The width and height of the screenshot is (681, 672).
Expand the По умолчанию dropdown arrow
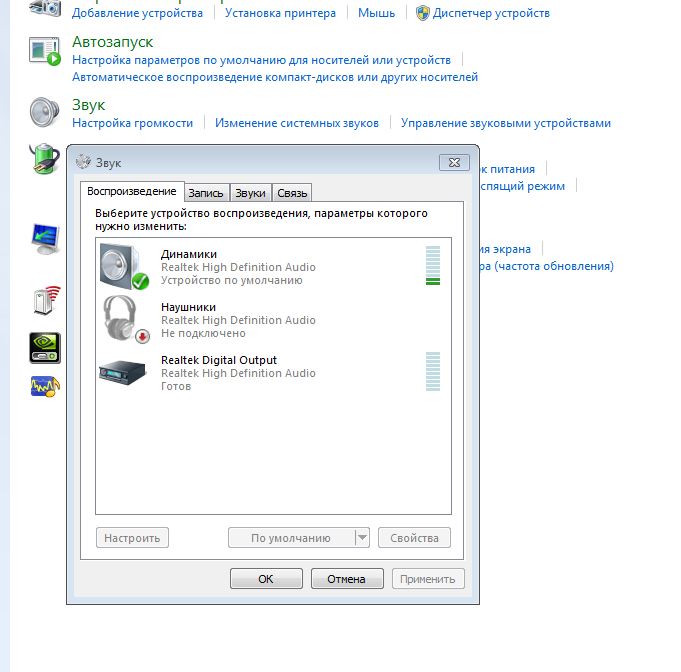(x=362, y=538)
